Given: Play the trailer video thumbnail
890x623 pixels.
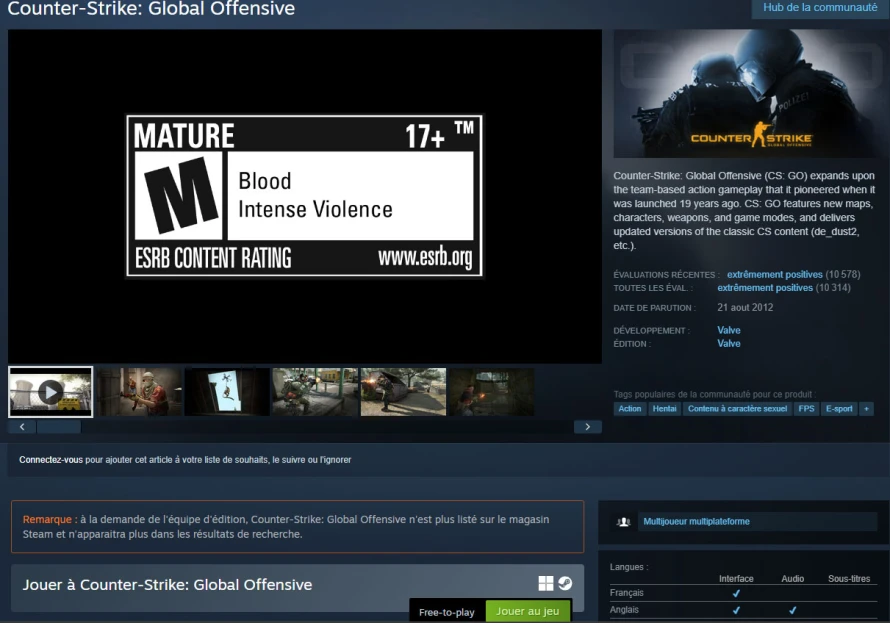Looking at the screenshot, I should click(51, 392).
